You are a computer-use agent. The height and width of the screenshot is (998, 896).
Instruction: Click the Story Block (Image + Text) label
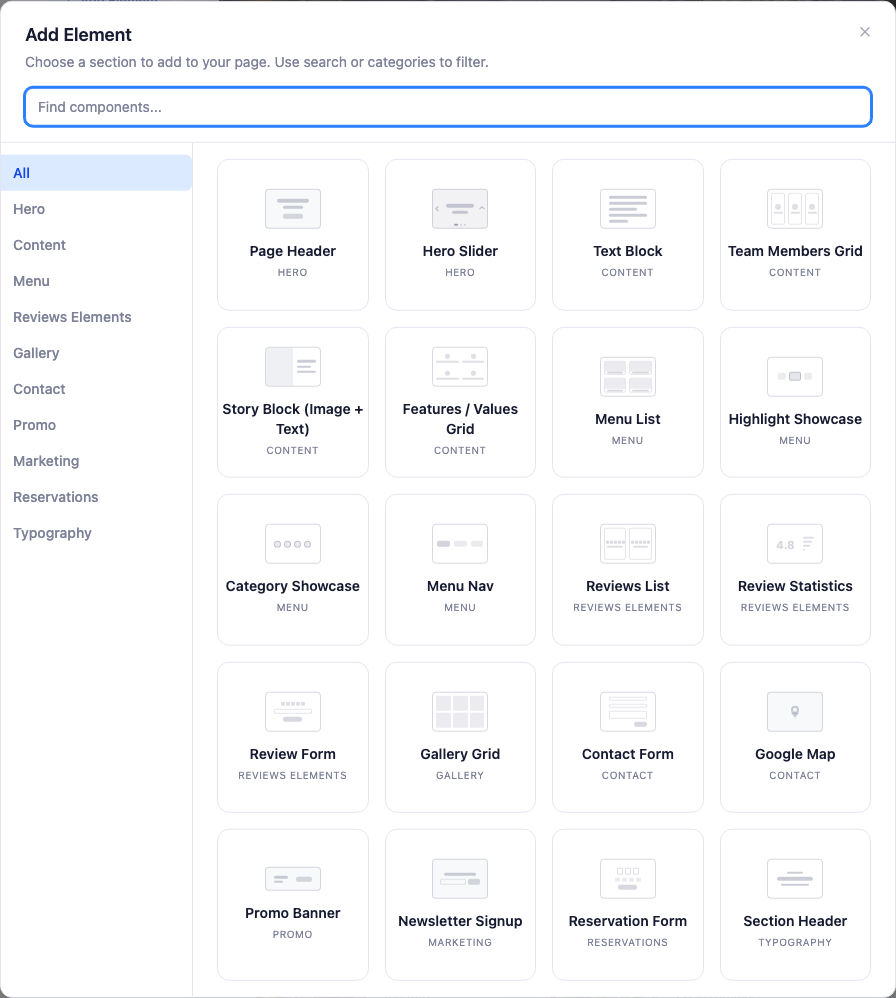[x=293, y=419]
